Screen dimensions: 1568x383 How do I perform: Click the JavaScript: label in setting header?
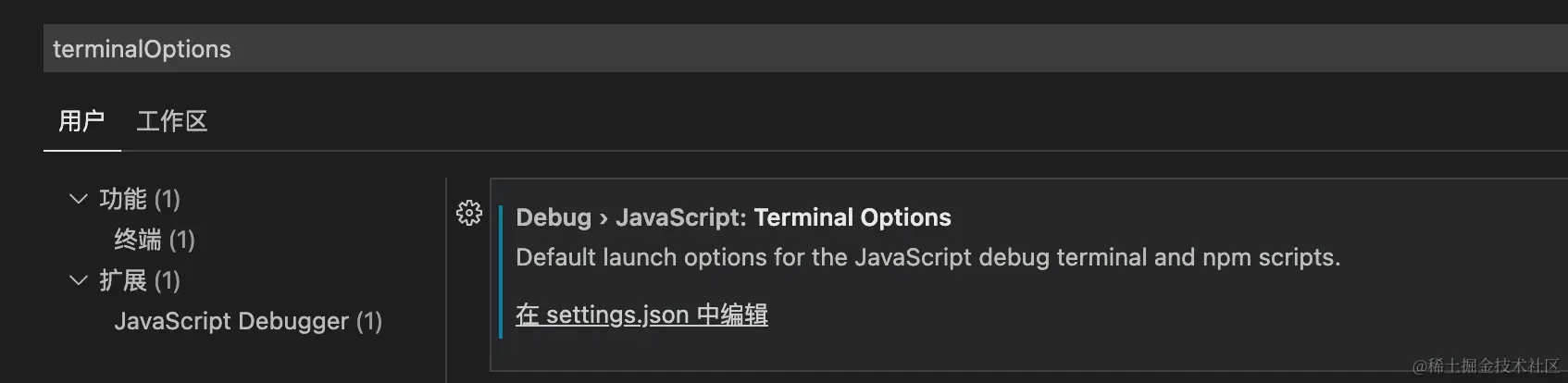[681, 217]
